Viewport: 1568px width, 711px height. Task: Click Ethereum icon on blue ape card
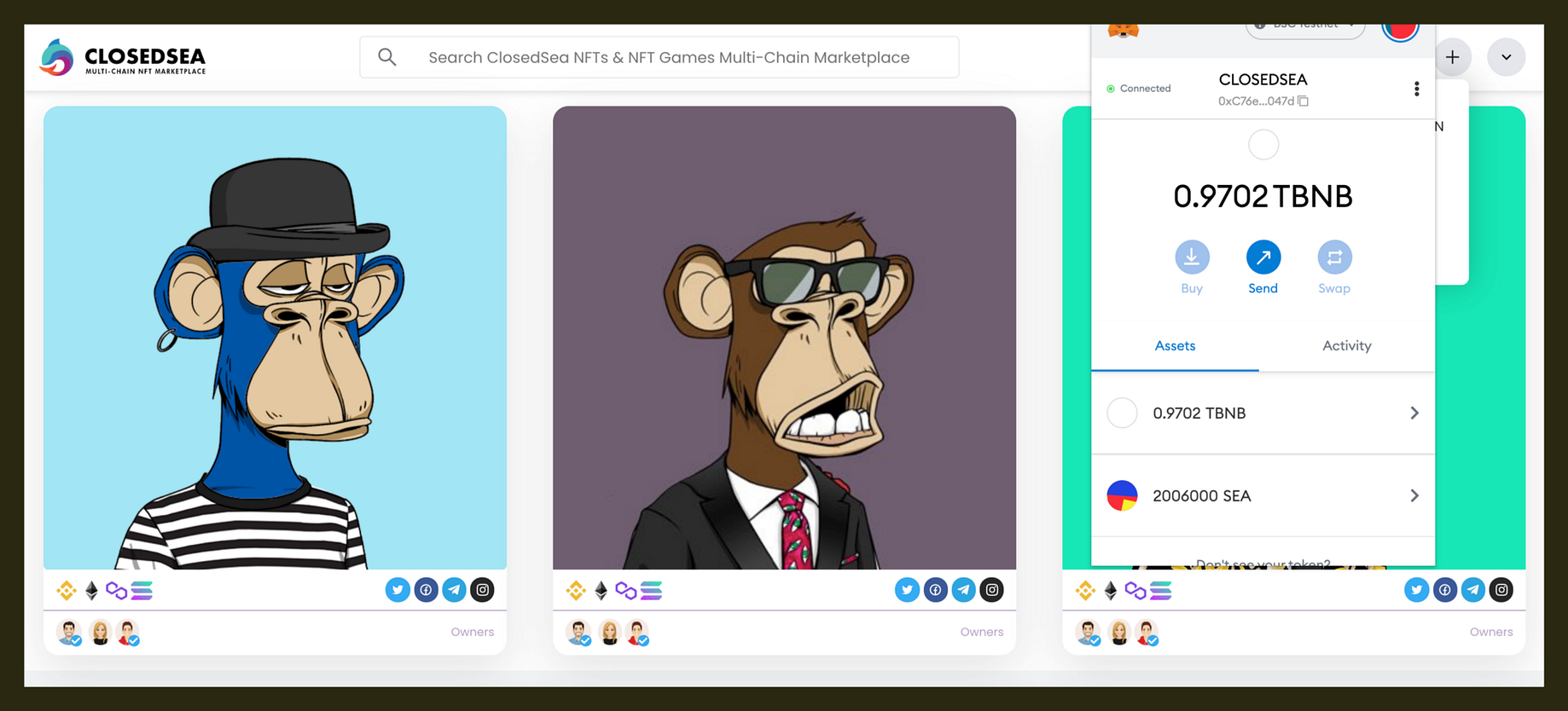pyautogui.click(x=91, y=590)
